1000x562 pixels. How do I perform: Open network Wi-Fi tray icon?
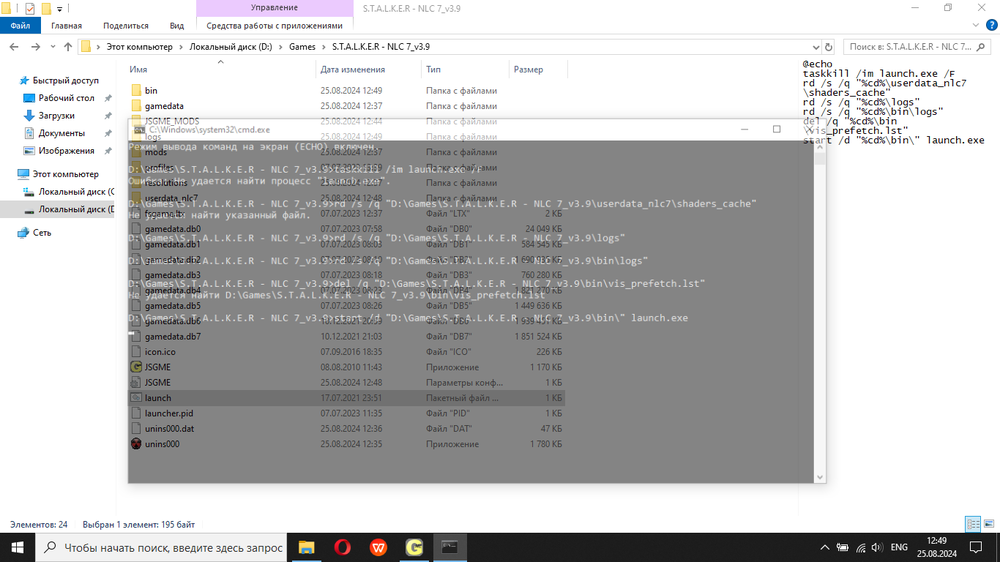coord(860,547)
